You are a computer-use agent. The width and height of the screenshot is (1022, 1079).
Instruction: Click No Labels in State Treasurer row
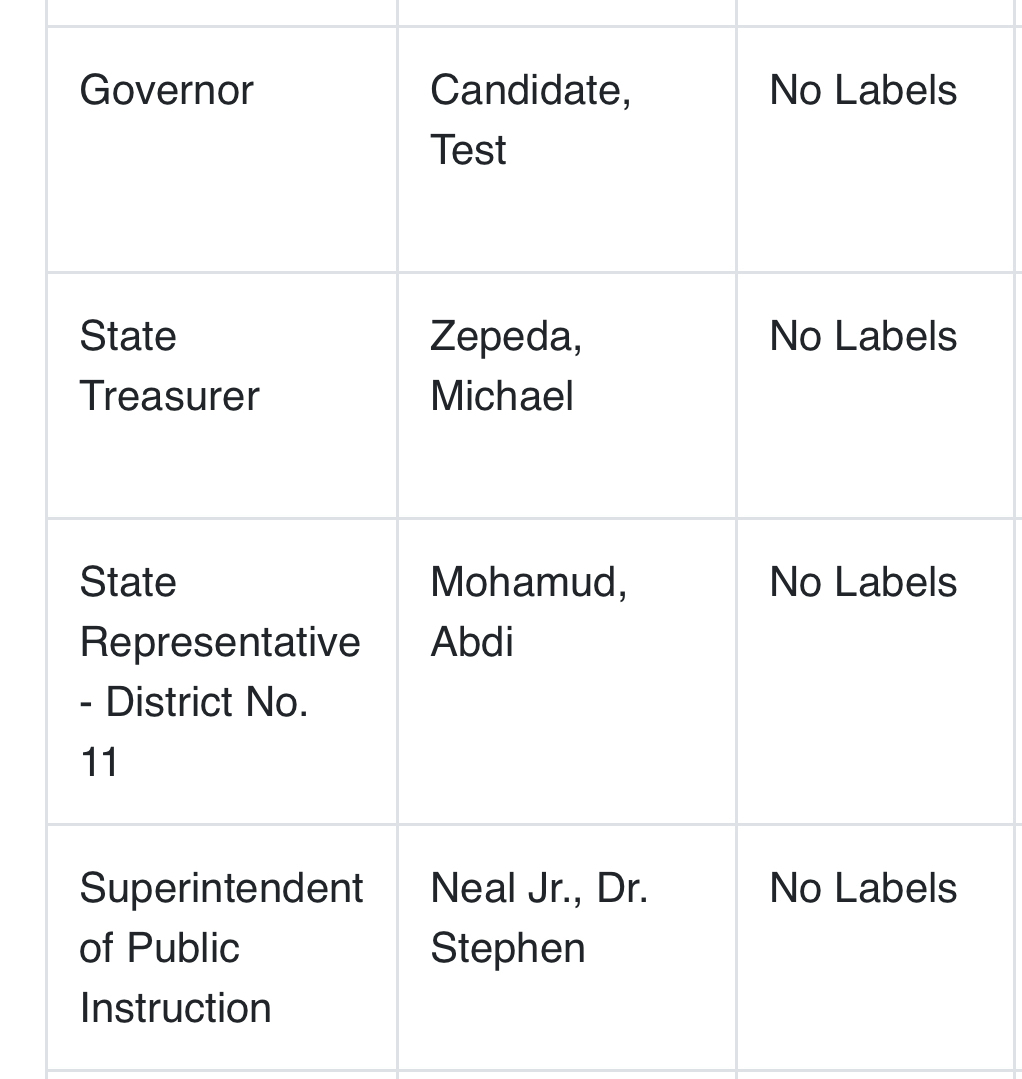click(863, 337)
